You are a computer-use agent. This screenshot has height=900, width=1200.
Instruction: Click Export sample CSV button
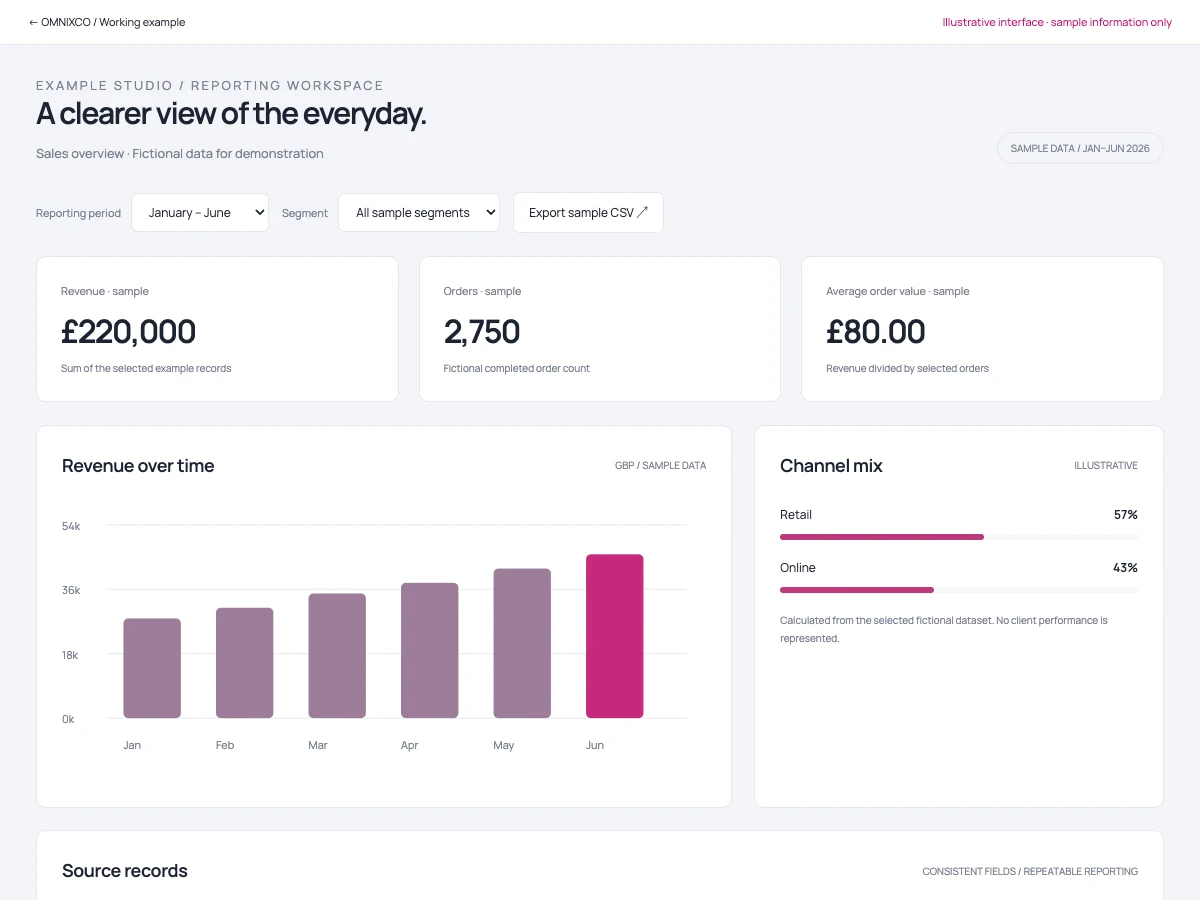588,213
